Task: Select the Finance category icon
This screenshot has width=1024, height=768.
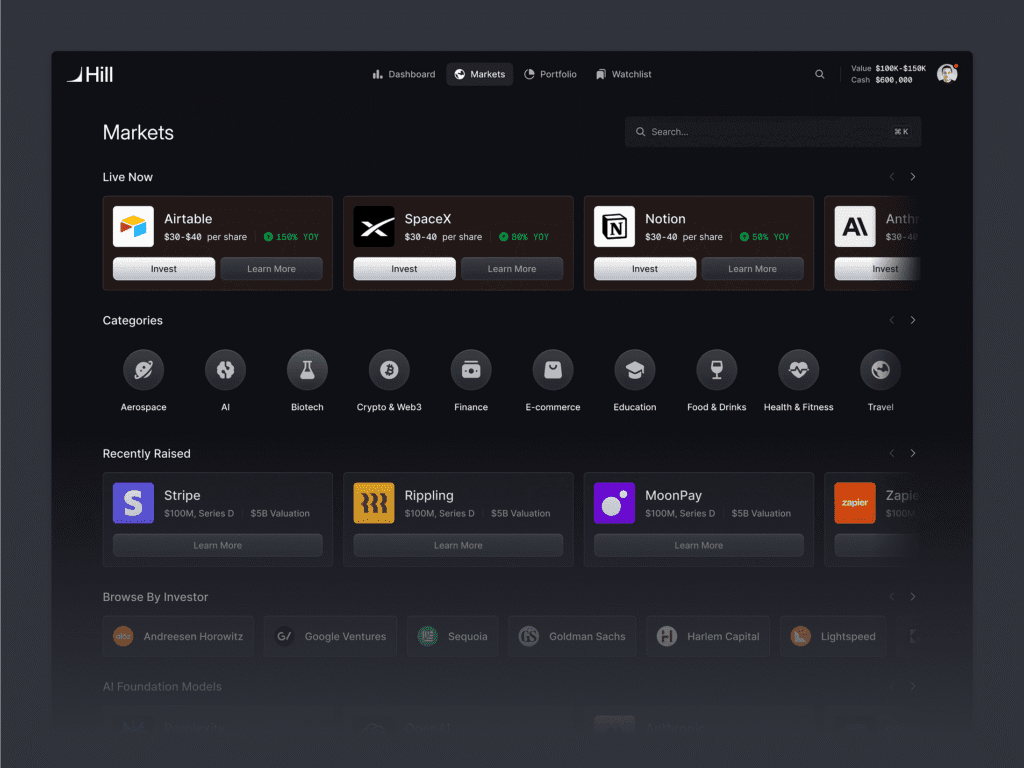Action: [x=471, y=370]
